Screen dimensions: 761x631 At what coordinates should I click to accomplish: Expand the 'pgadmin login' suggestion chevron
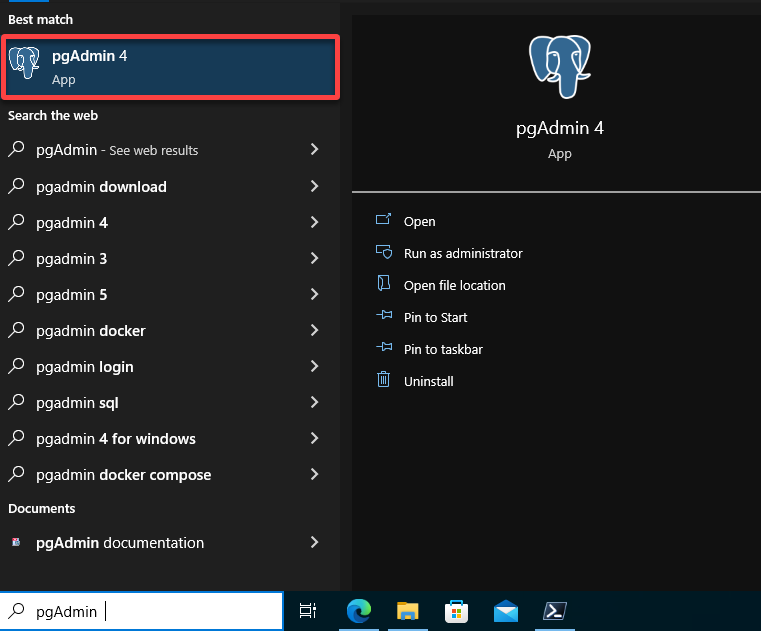[x=314, y=366]
